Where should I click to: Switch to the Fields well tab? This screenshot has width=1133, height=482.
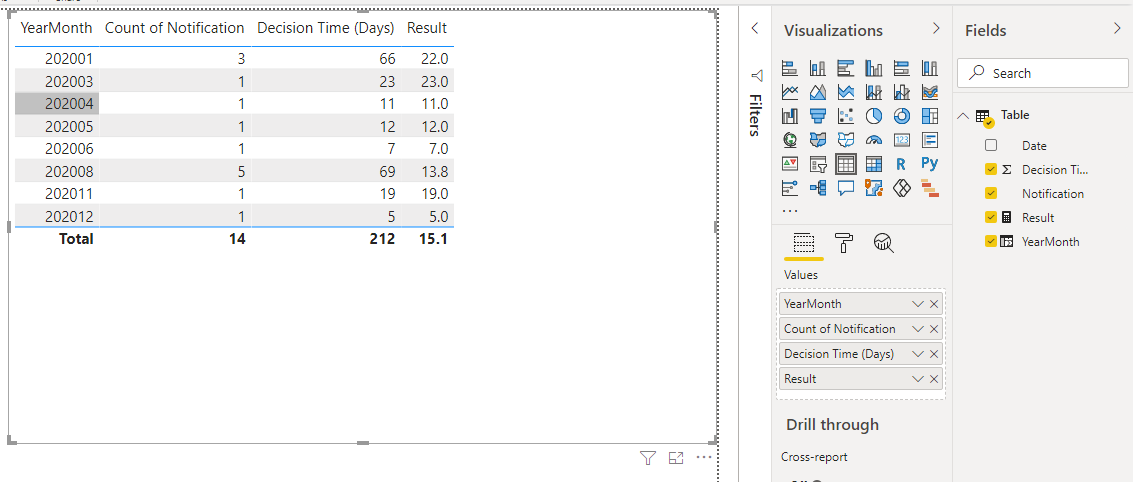click(804, 244)
